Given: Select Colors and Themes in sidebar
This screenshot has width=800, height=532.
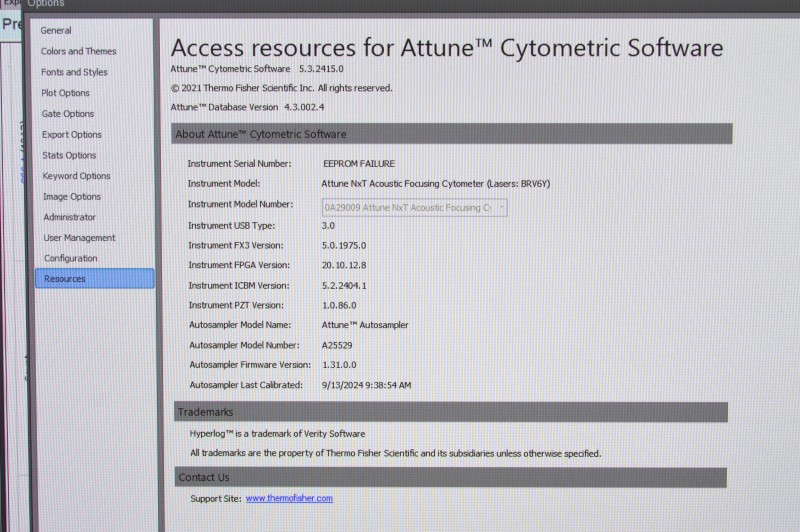Looking at the screenshot, I should [79, 52].
